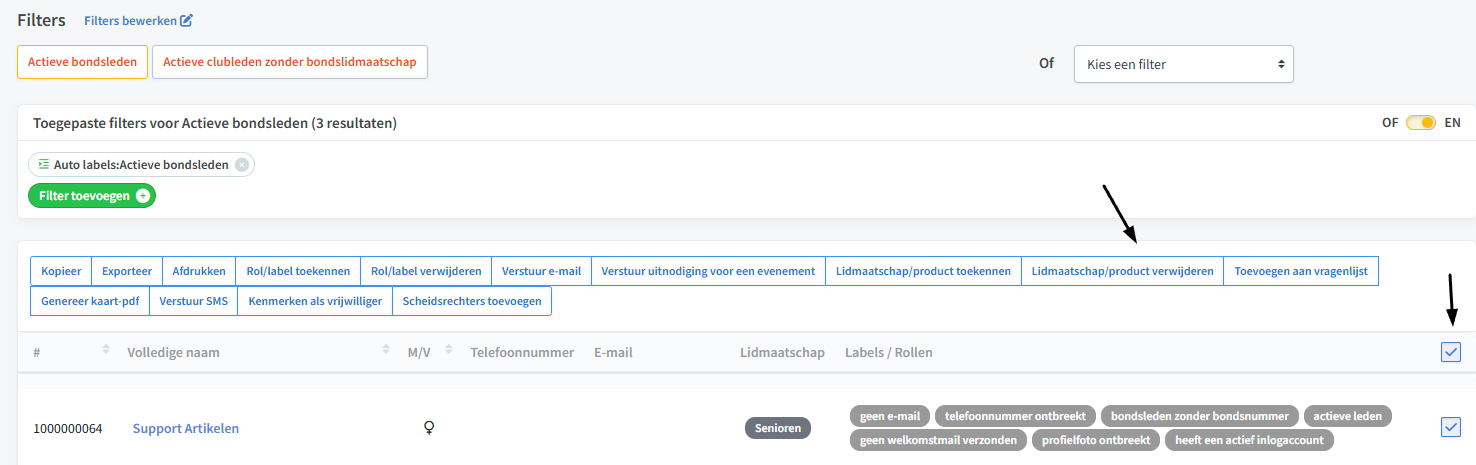Click the Kopieer button

coord(61,271)
